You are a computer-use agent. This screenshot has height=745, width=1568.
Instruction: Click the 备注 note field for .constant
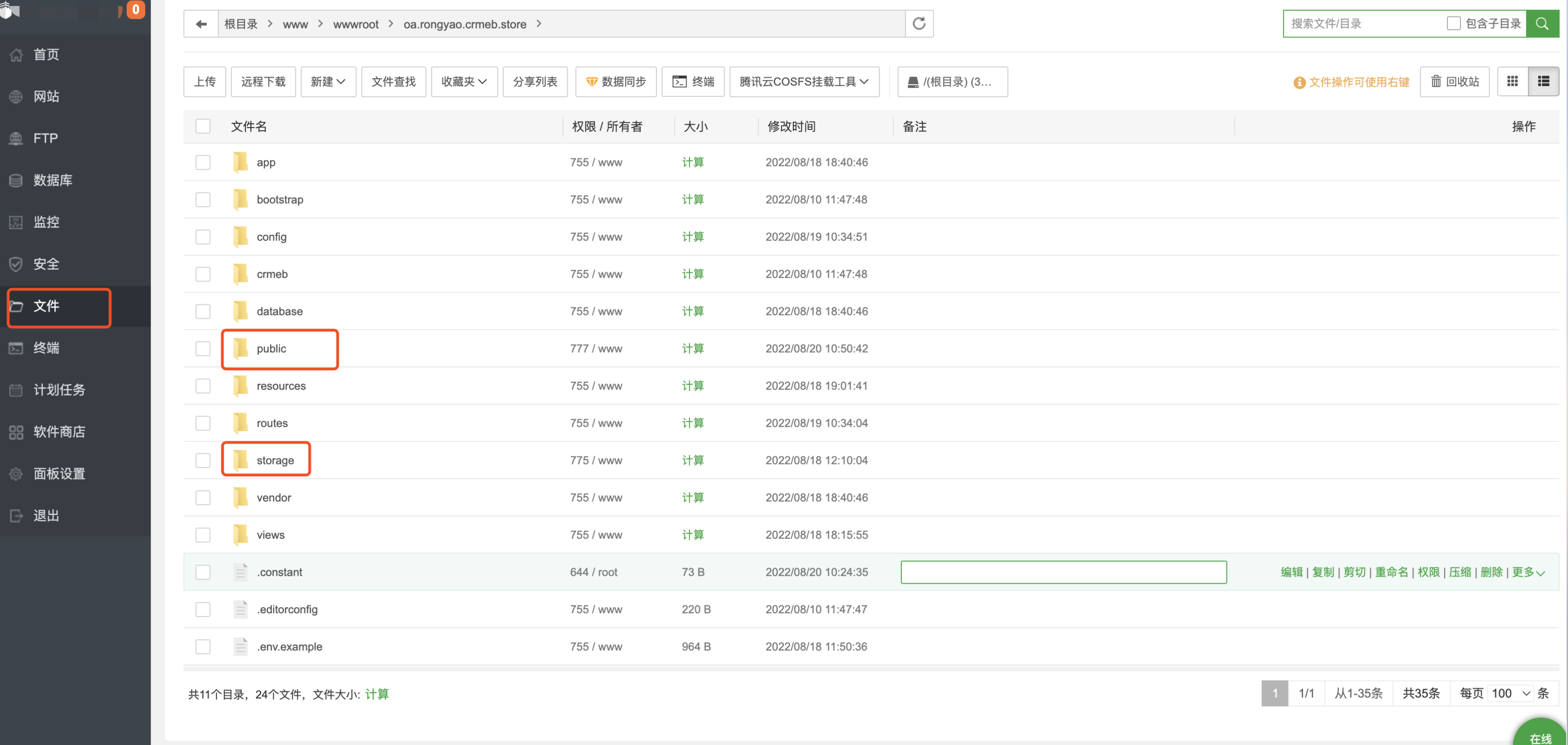click(1063, 572)
